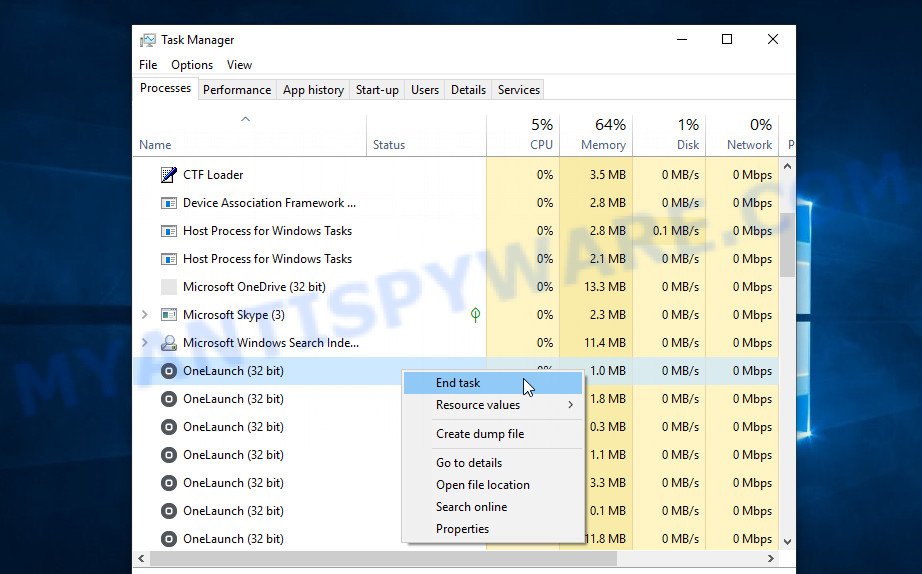This screenshot has height=574, width=922.
Task: Open the View menu
Action: tap(239, 65)
